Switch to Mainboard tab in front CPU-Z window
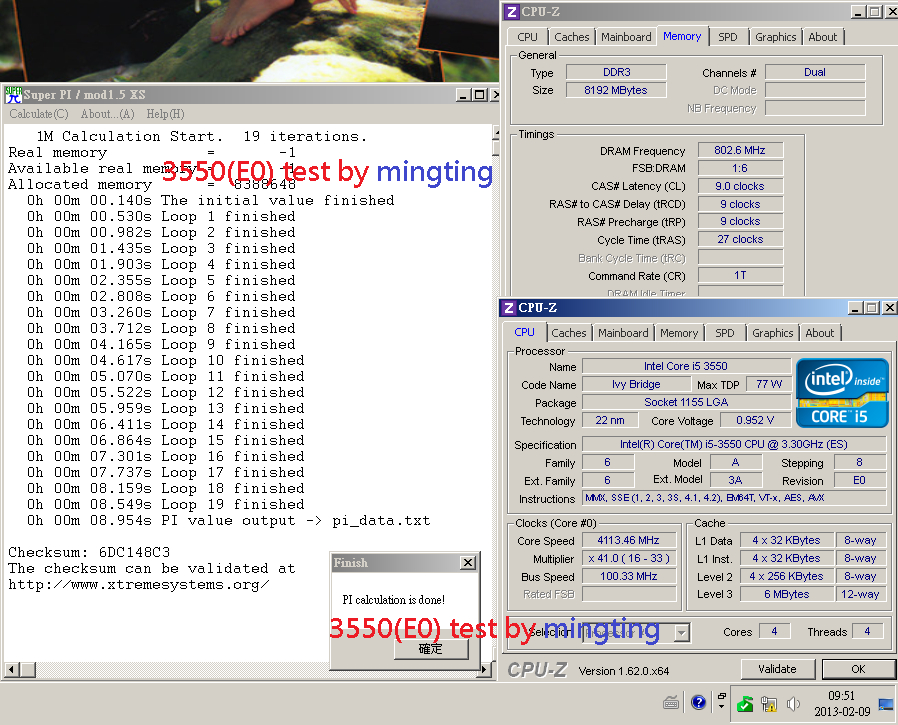This screenshot has width=898, height=725. pos(623,333)
